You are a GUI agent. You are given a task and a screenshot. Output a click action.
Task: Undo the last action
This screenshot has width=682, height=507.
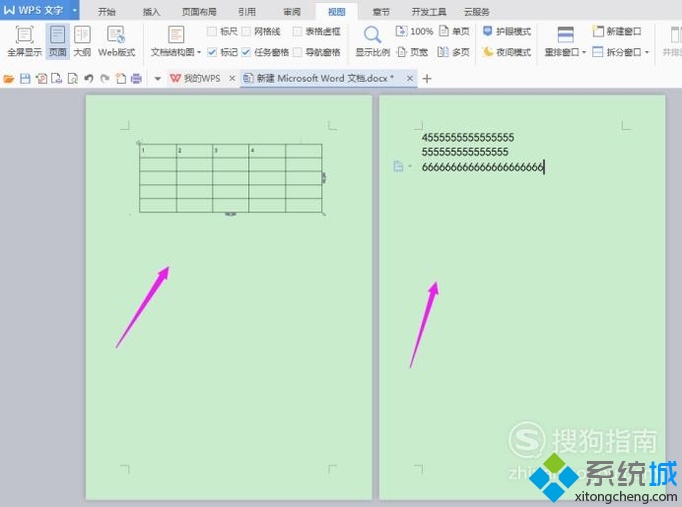89,79
